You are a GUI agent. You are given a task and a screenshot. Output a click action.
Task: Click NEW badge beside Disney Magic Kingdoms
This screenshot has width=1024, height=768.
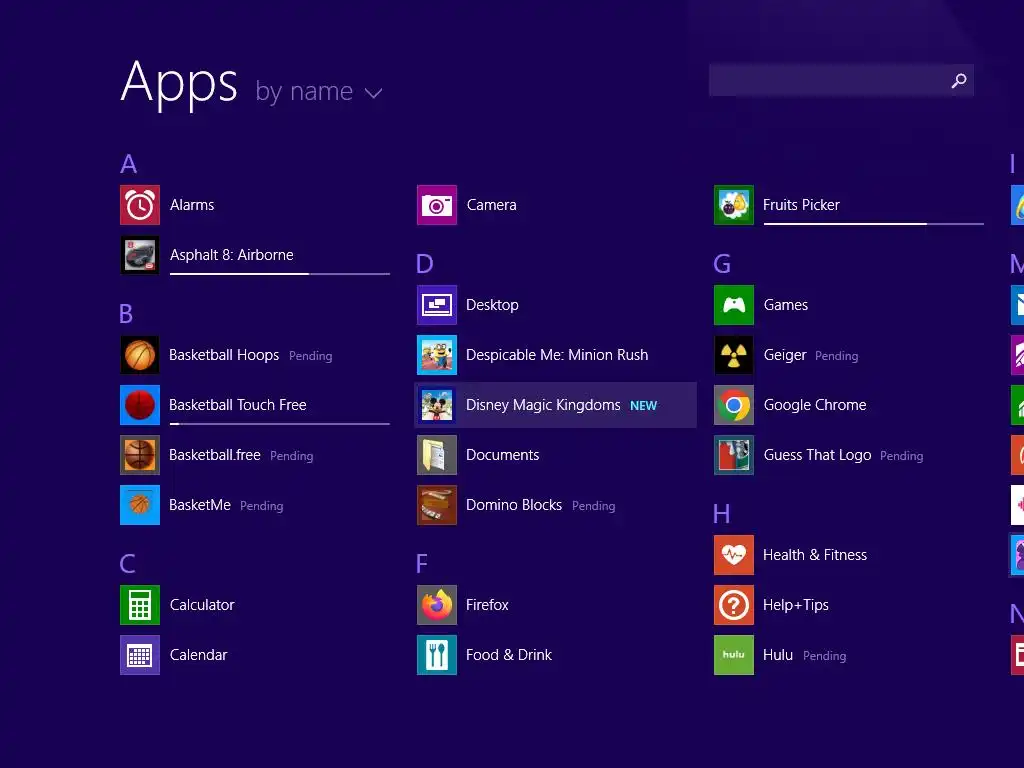[x=643, y=406]
